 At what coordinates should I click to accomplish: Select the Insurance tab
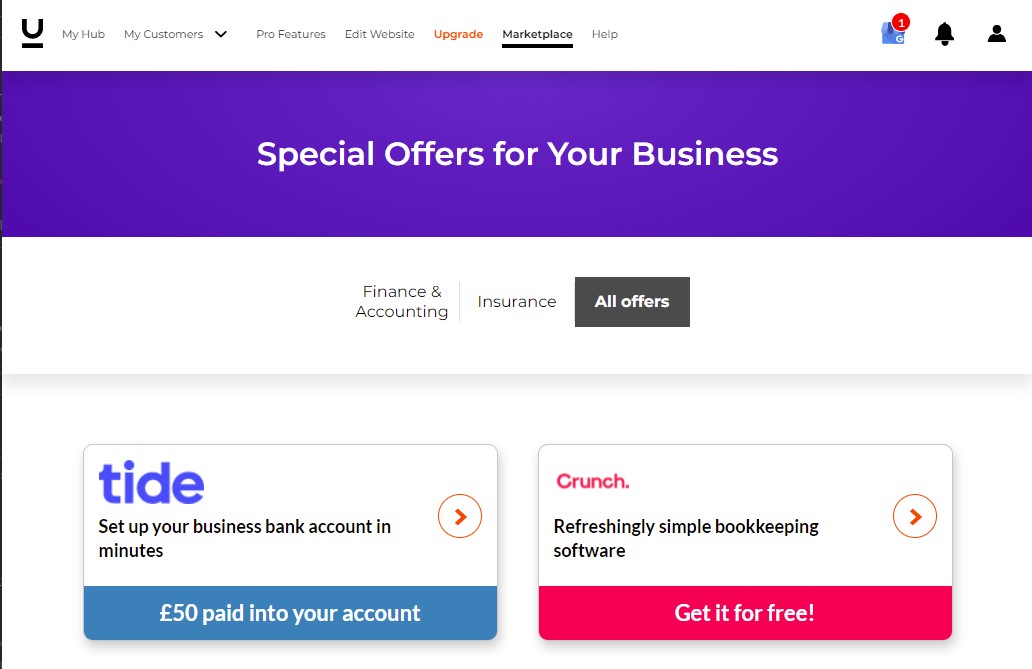pos(516,301)
